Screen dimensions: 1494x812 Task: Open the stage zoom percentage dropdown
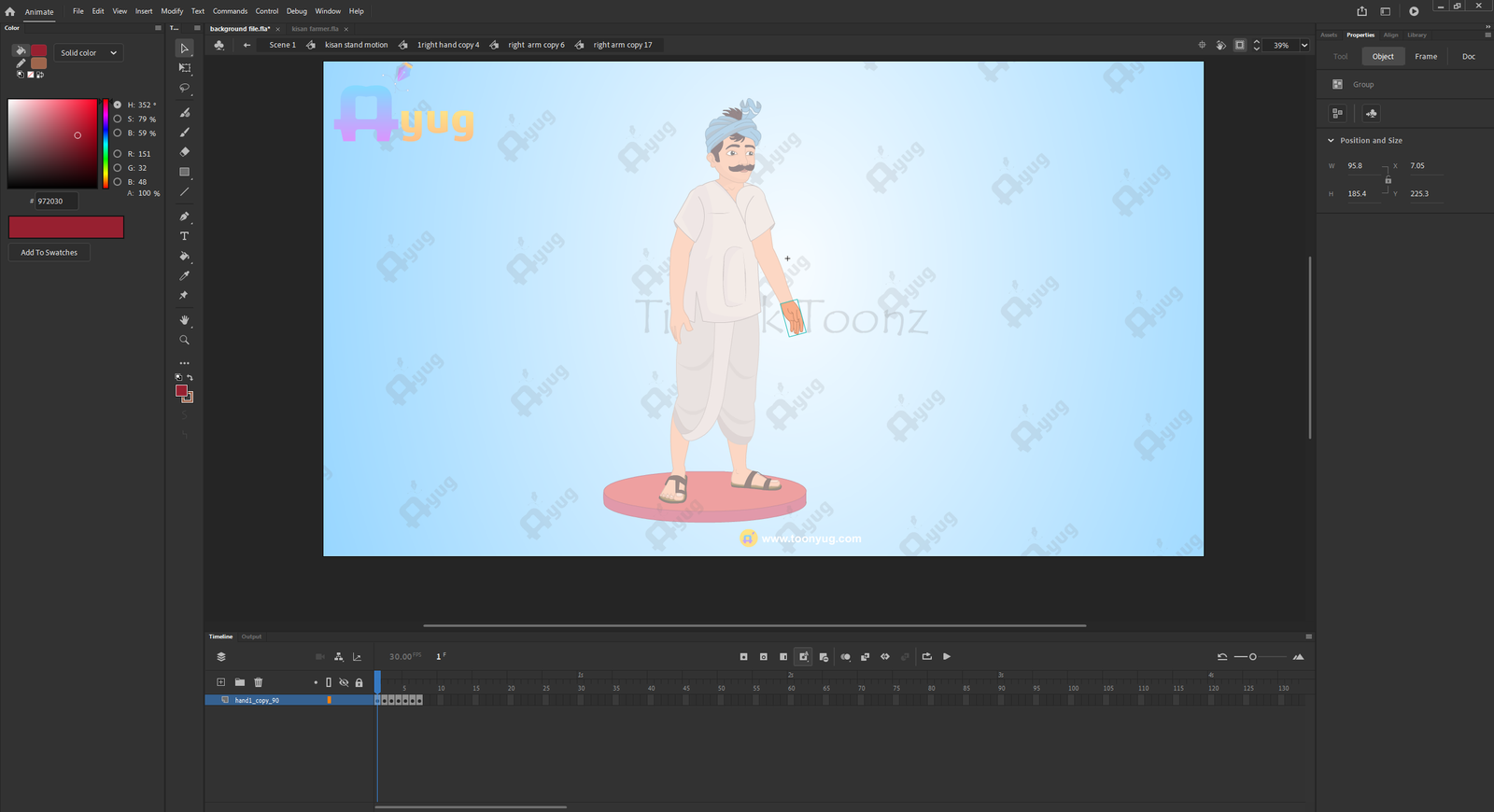point(1304,45)
